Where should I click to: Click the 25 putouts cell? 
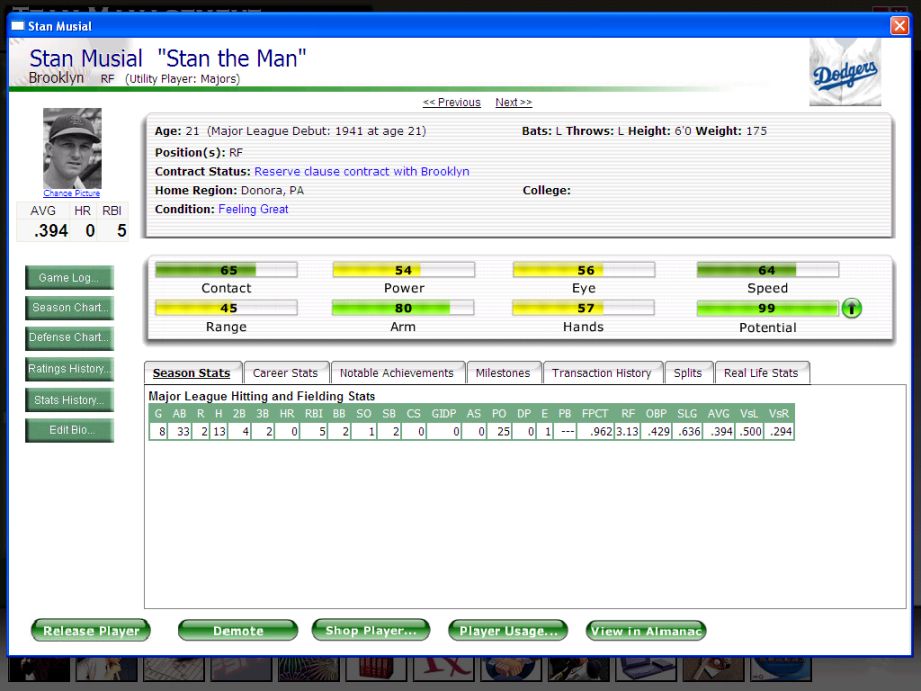click(x=500, y=431)
